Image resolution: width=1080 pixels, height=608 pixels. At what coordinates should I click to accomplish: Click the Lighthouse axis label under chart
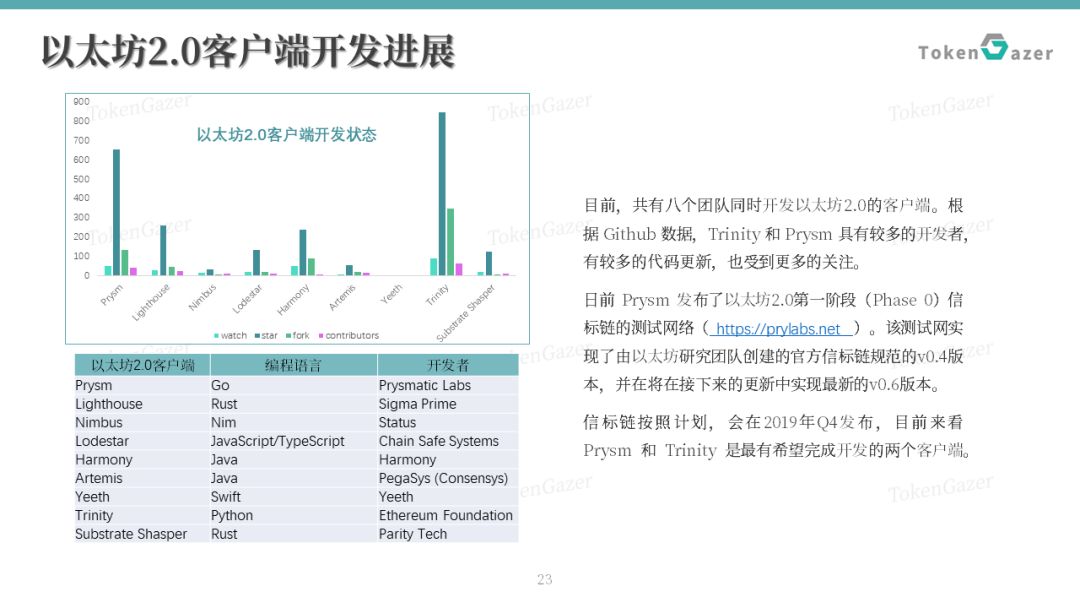[x=151, y=302]
